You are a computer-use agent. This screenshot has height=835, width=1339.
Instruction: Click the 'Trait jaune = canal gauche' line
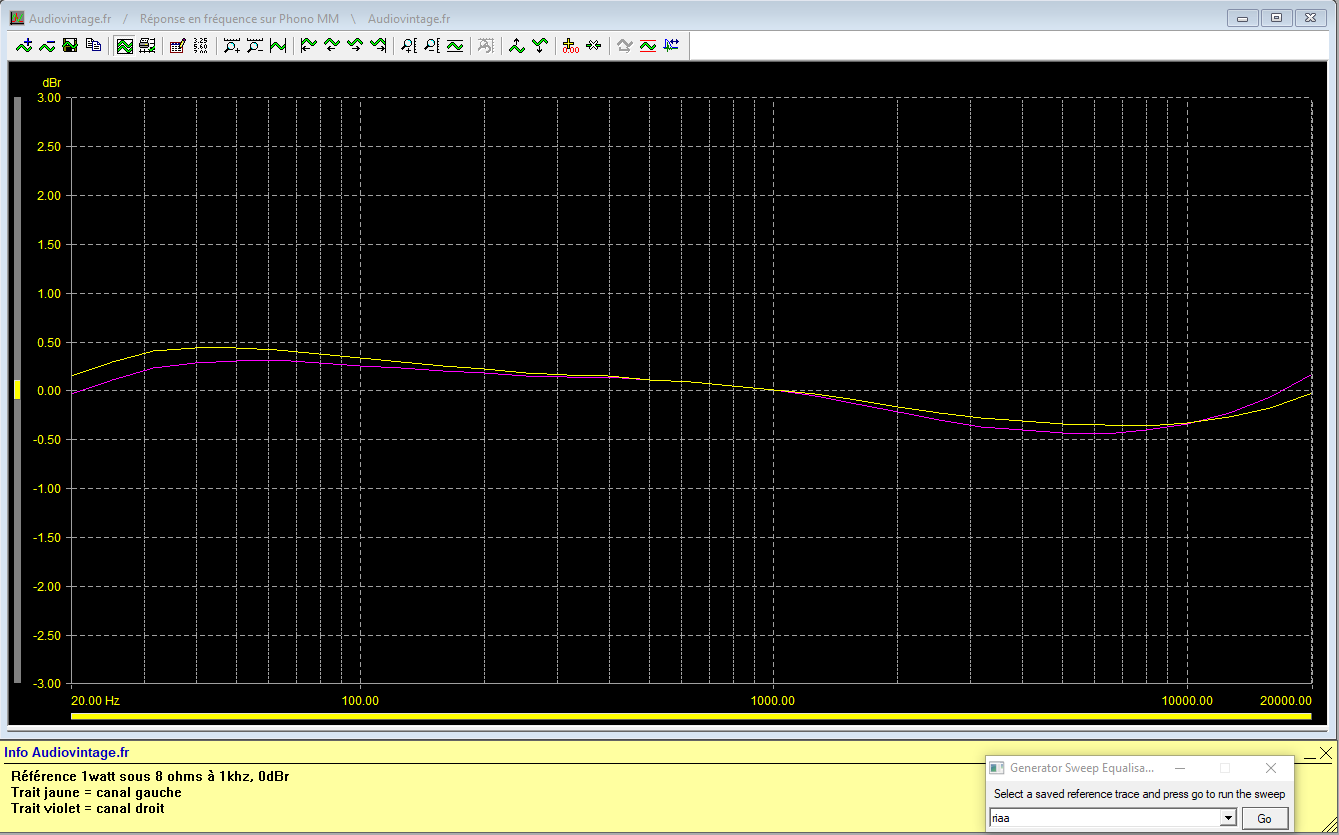pos(96,793)
